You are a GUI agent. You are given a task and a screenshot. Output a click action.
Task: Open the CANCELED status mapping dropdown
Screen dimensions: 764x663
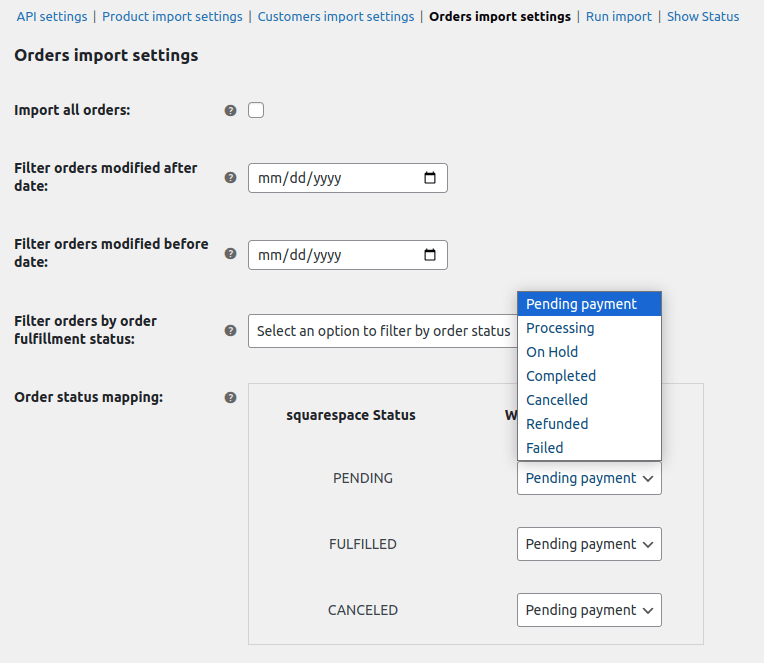tap(589, 610)
